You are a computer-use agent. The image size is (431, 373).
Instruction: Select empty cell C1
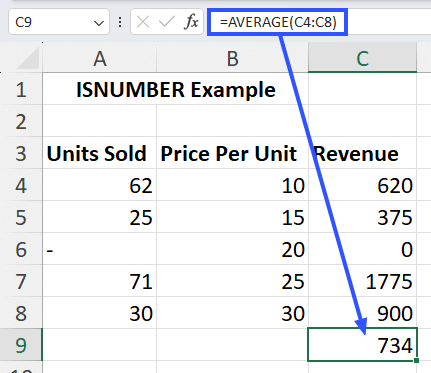pyautogui.click(x=362, y=90)
